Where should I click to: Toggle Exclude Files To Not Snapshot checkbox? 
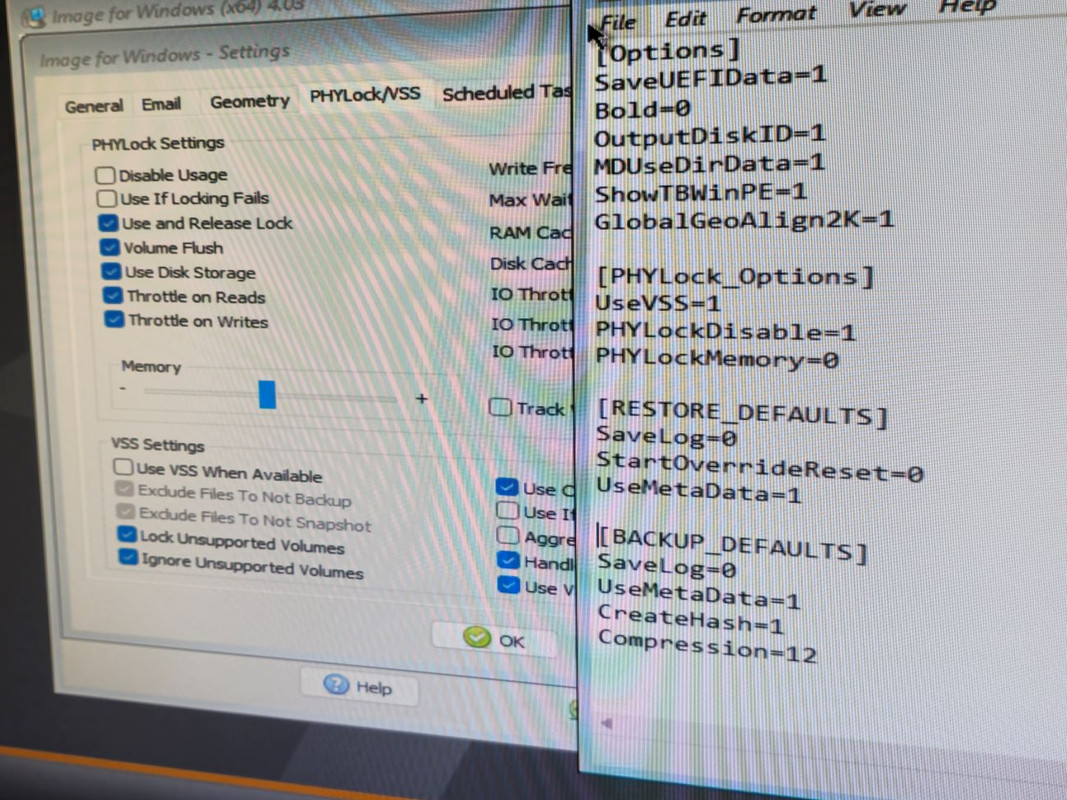click(x=125, y=511)
